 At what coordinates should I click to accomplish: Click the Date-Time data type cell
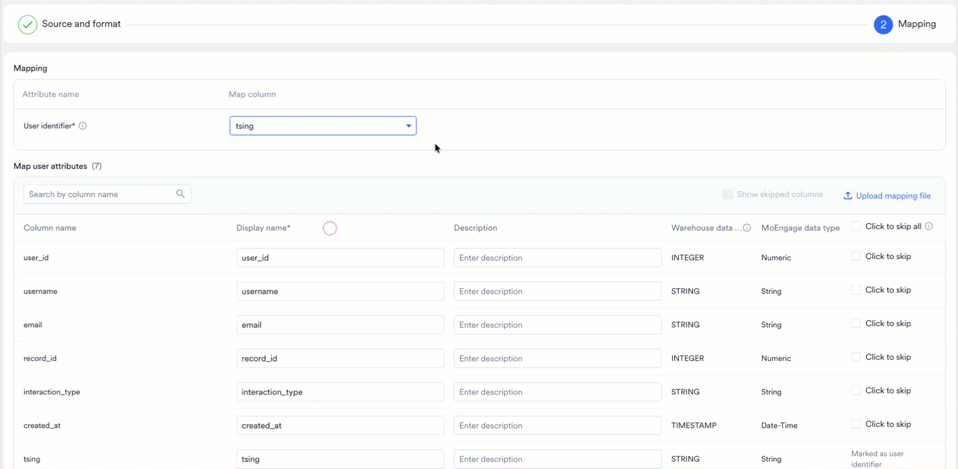pyautogui.click(x=778, y=426)
